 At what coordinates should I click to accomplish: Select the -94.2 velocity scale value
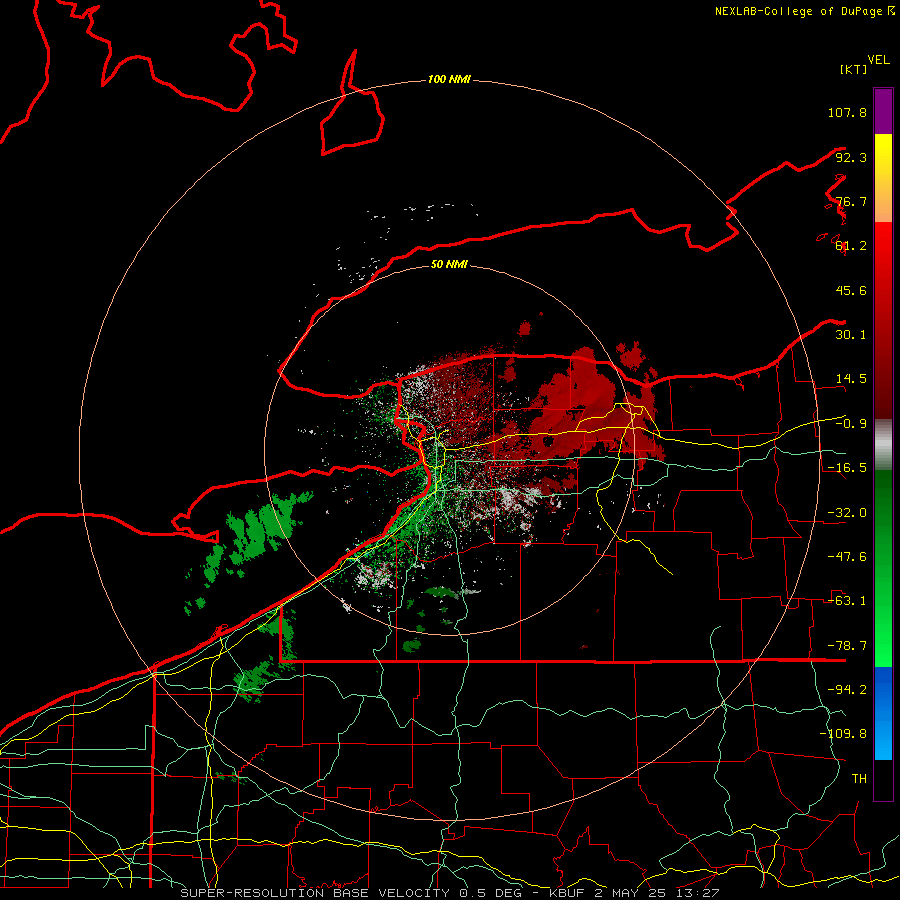pos(847,690)
